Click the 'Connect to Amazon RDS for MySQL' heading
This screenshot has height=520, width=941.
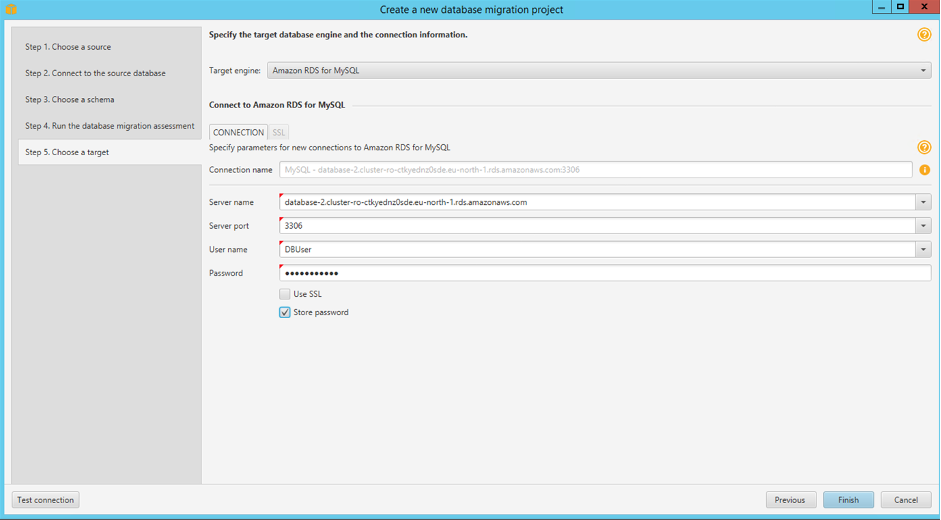[x=277, y=105]
